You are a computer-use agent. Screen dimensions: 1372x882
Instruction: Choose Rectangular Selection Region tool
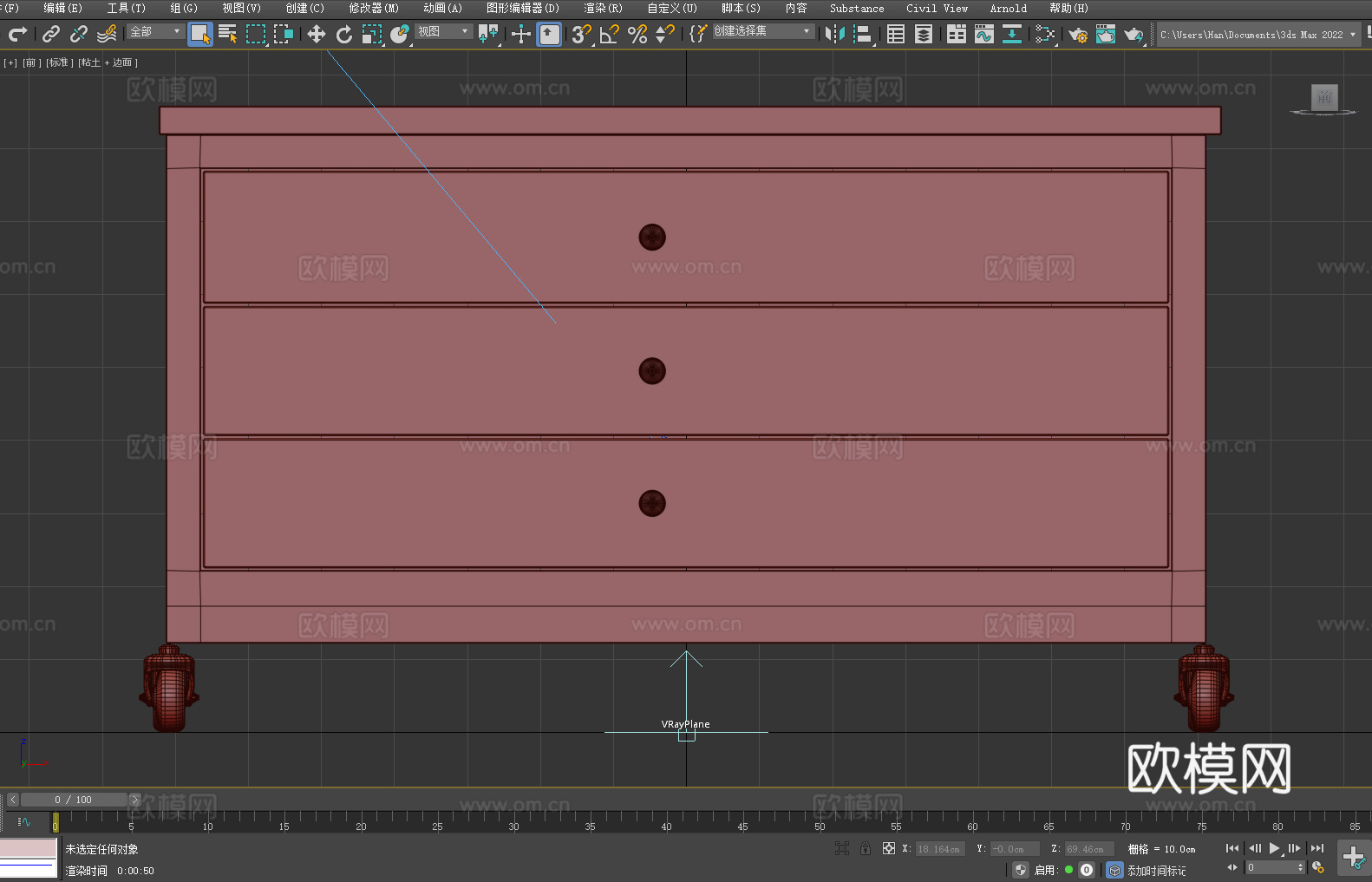coord(256,34)
